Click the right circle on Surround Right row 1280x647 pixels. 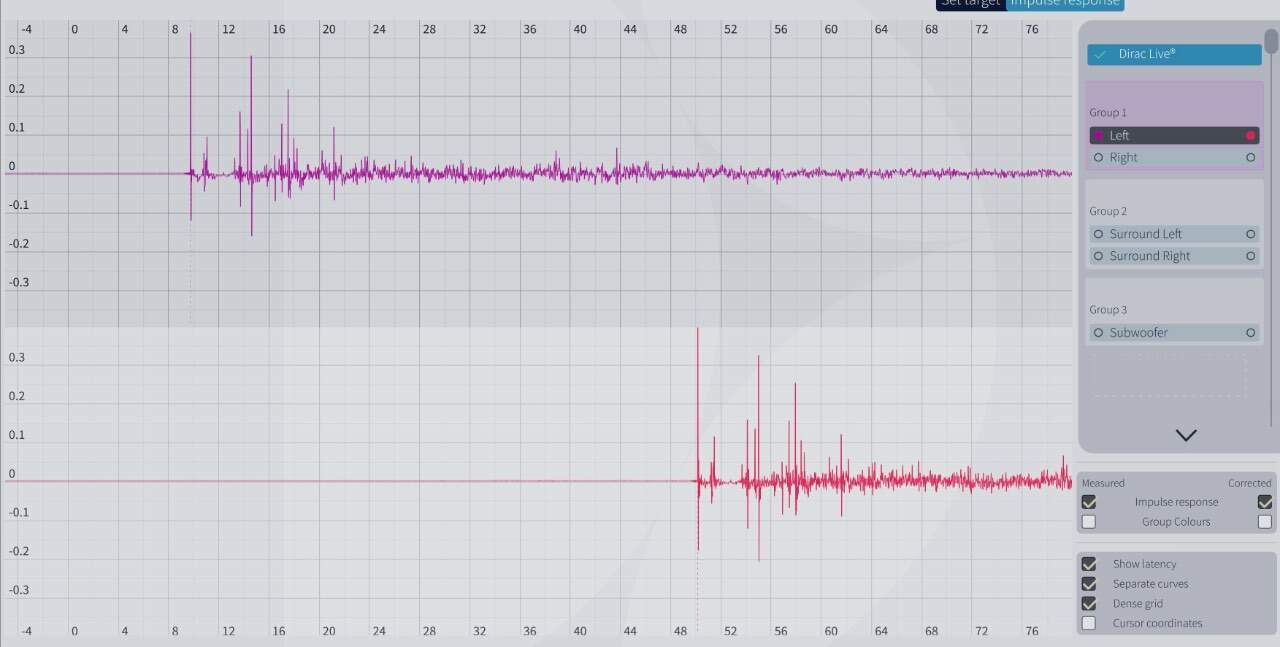(x=1250, y=256)
